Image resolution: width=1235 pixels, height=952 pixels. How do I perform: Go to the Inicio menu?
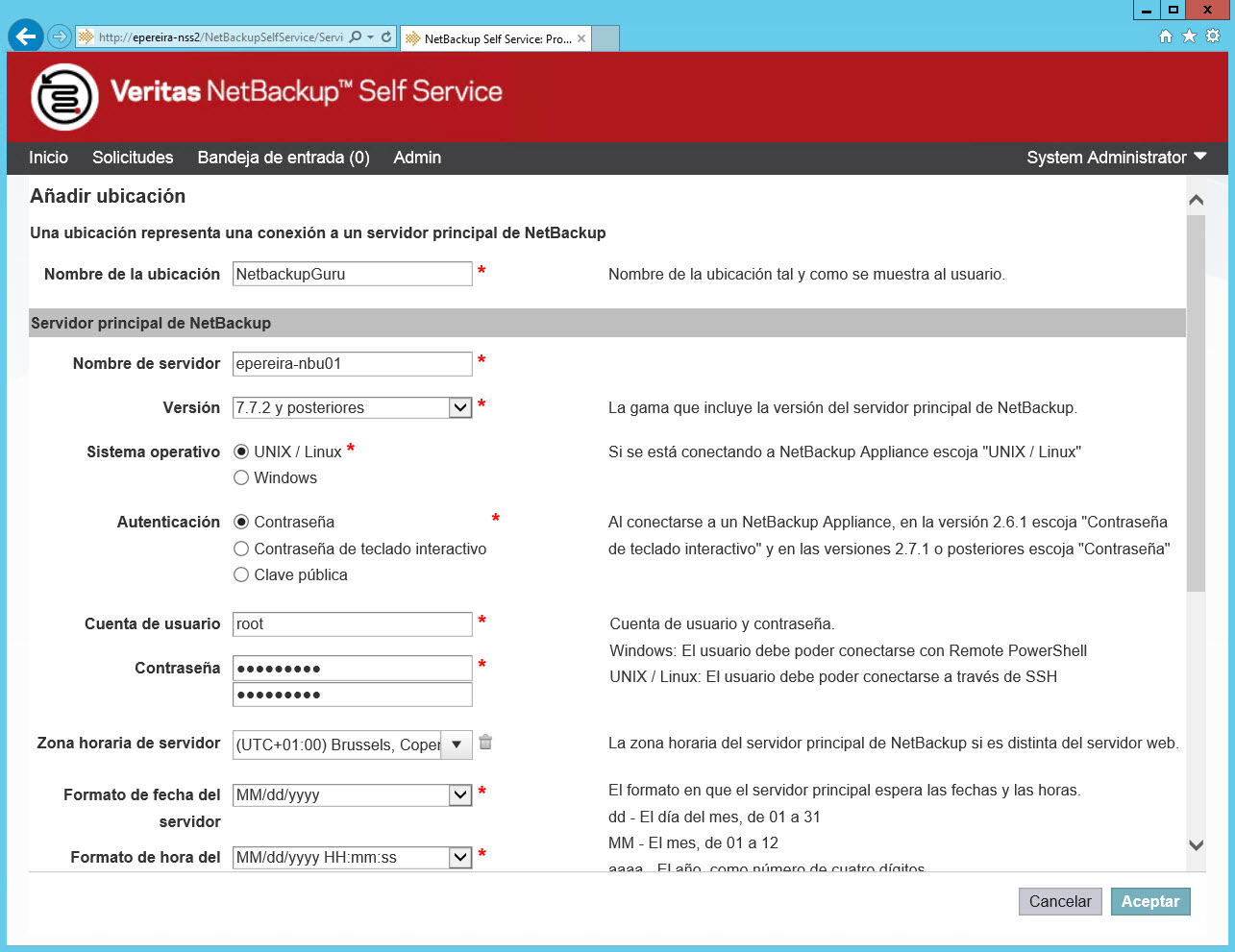pos(48,158)
